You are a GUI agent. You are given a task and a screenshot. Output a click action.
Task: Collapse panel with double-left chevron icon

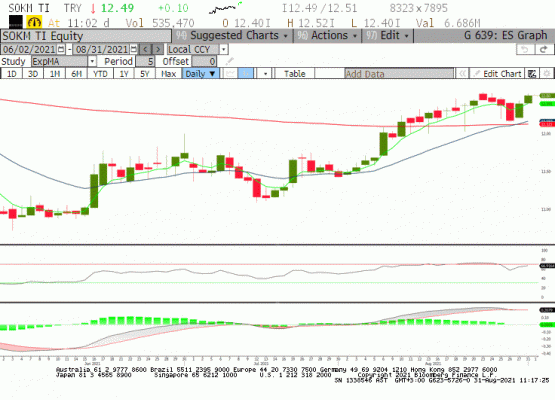click(462, 74)
